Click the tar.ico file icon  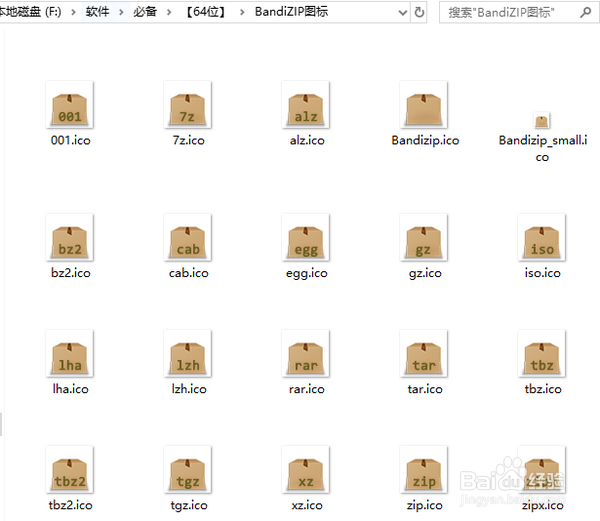click(x=424, y=353)
